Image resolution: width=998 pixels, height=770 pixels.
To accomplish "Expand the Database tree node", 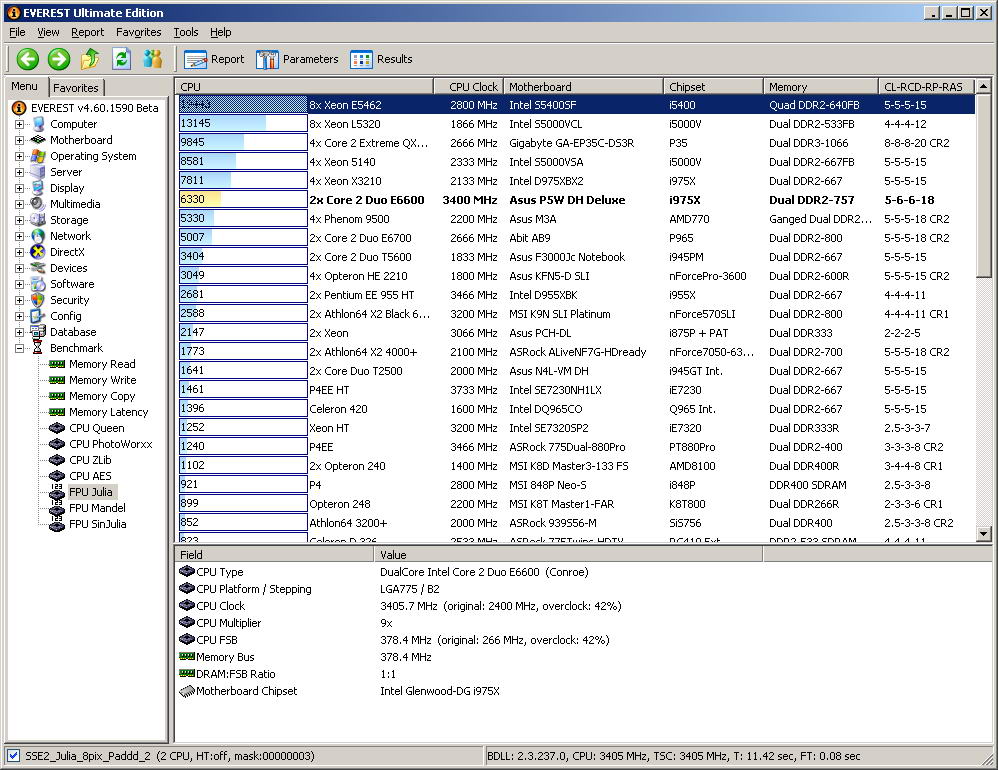I will pos(19,332).
